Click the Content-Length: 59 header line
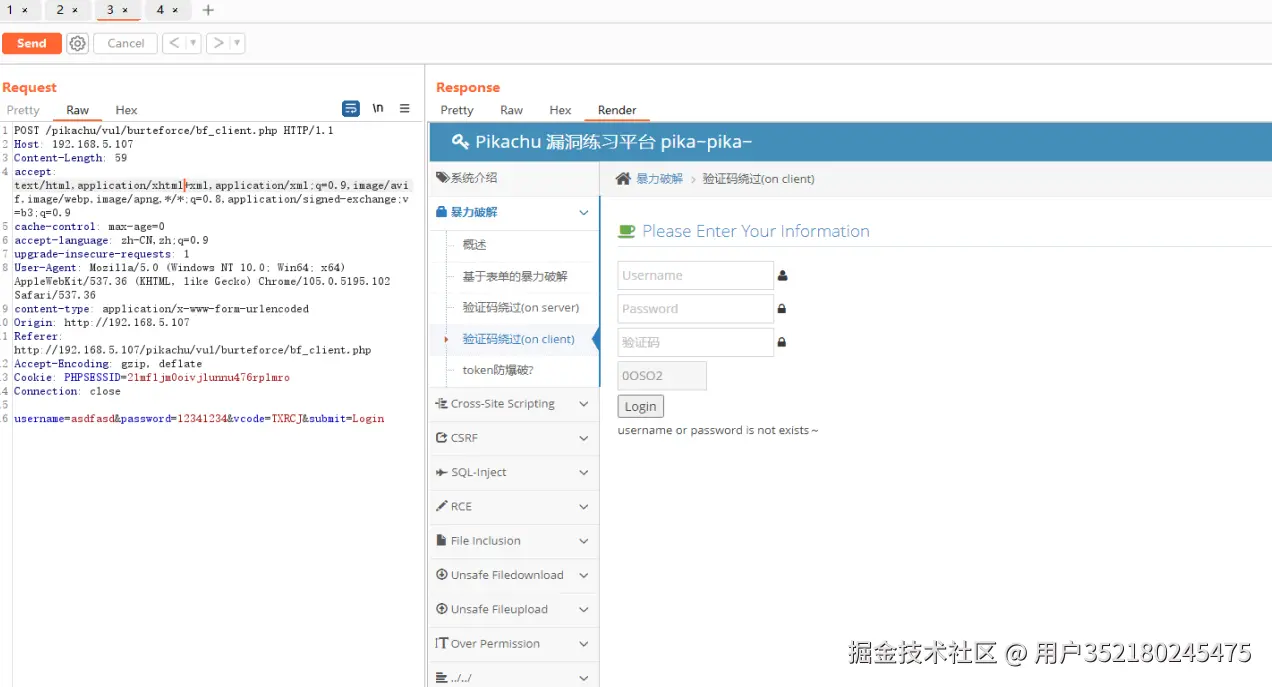 tap(71, 158)
